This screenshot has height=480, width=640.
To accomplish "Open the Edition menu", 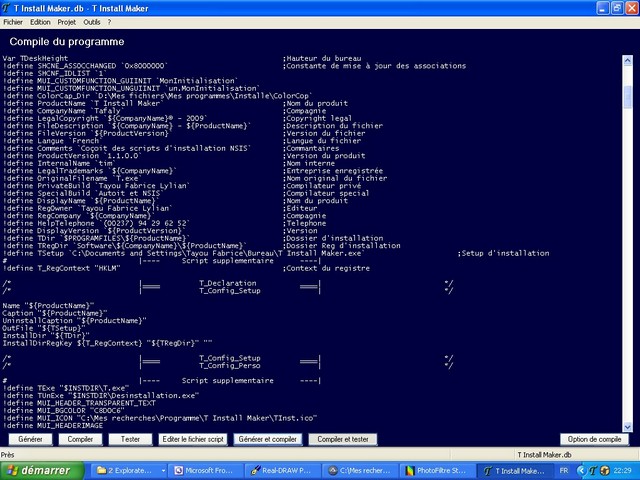I will pyautogui.click(x=40, y=22).
